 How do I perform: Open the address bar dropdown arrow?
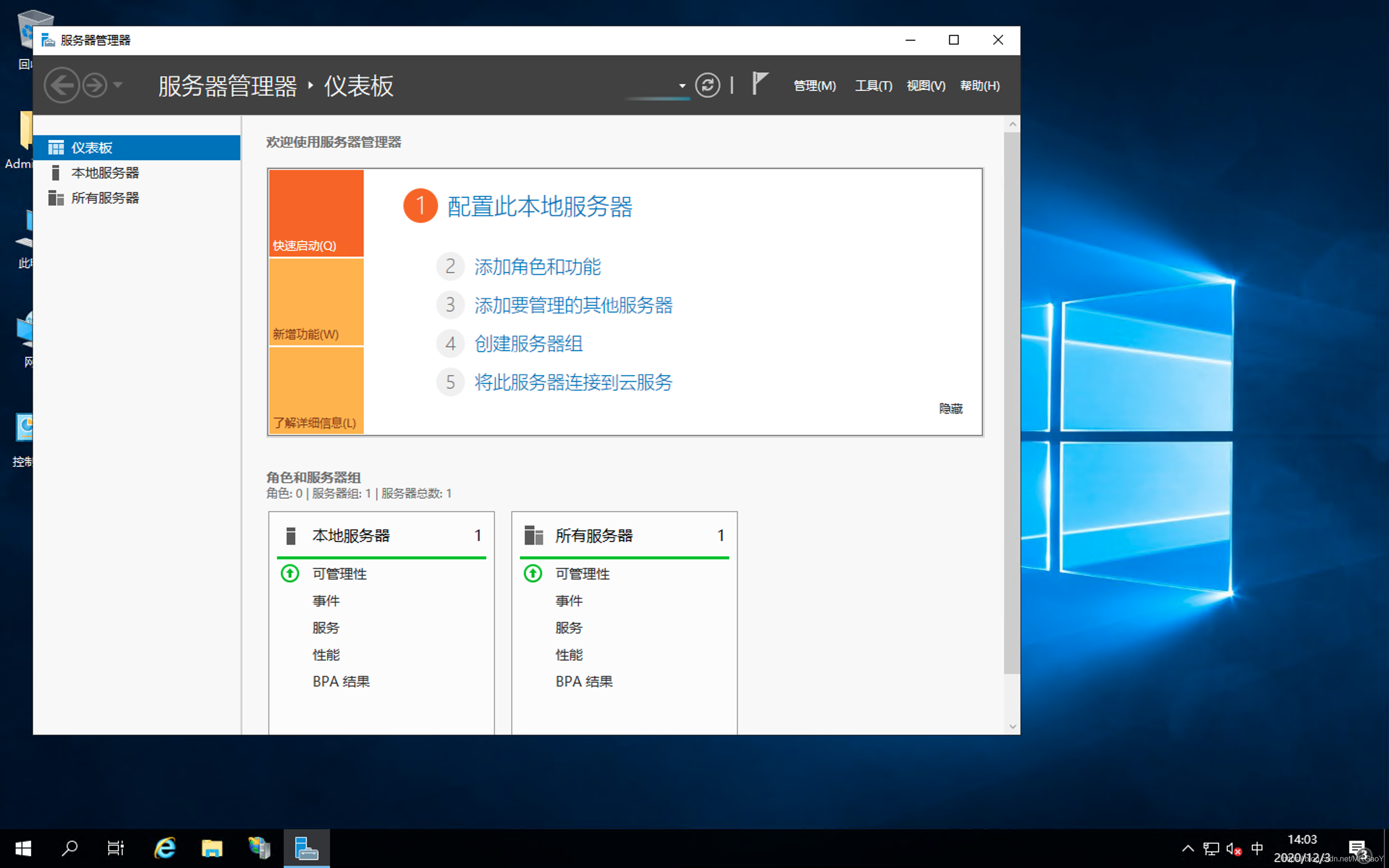[682, 86]
